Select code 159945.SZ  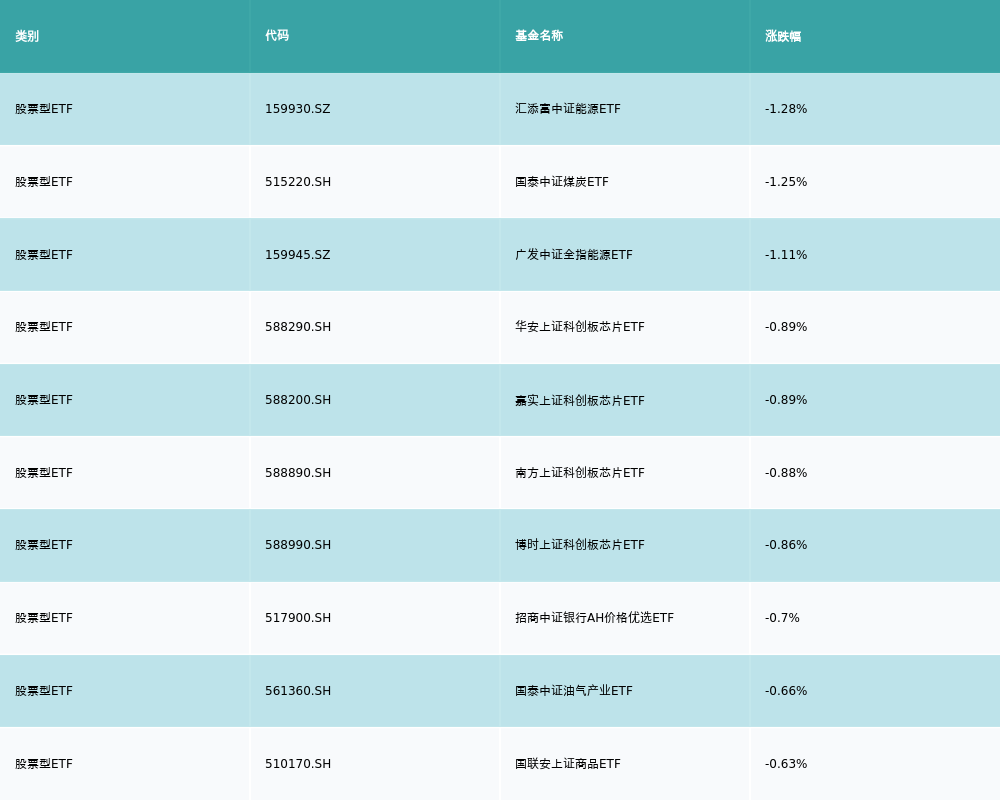click(x=298, y=255)
